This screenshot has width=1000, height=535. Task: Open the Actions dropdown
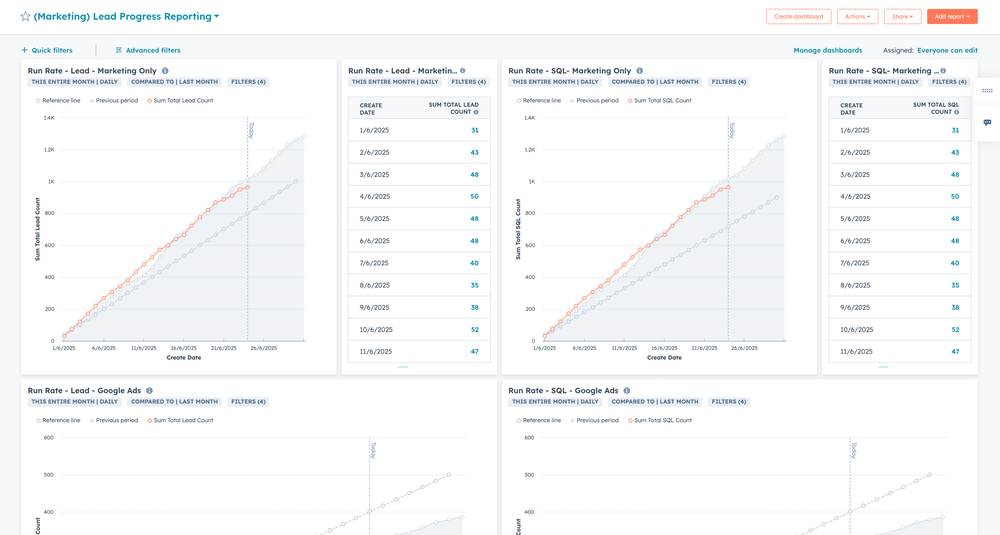pos(857,17)
